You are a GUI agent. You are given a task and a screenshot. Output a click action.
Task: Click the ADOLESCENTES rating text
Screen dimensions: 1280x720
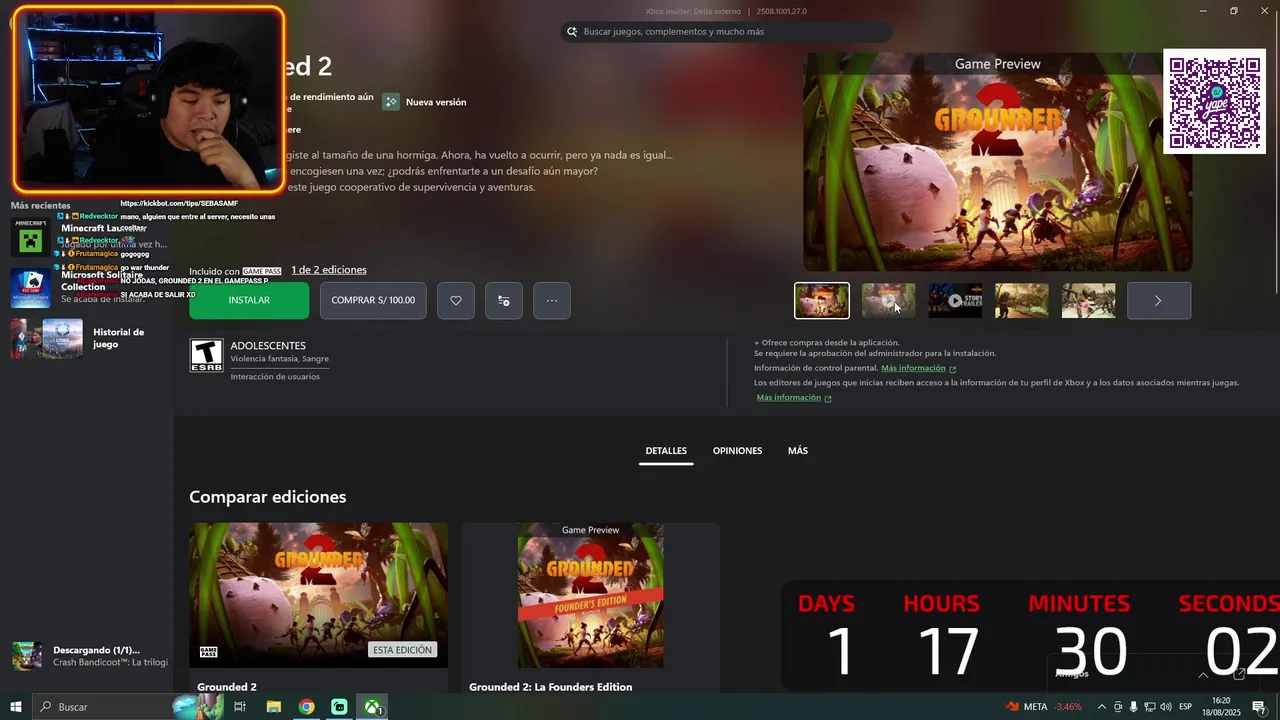(x=268, y=346)
